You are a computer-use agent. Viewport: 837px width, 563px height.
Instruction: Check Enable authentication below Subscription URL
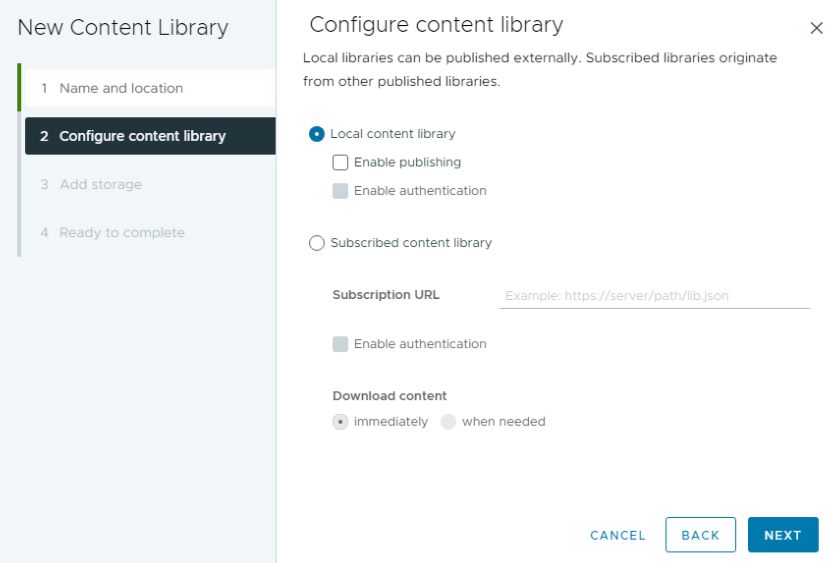[340, 344]
